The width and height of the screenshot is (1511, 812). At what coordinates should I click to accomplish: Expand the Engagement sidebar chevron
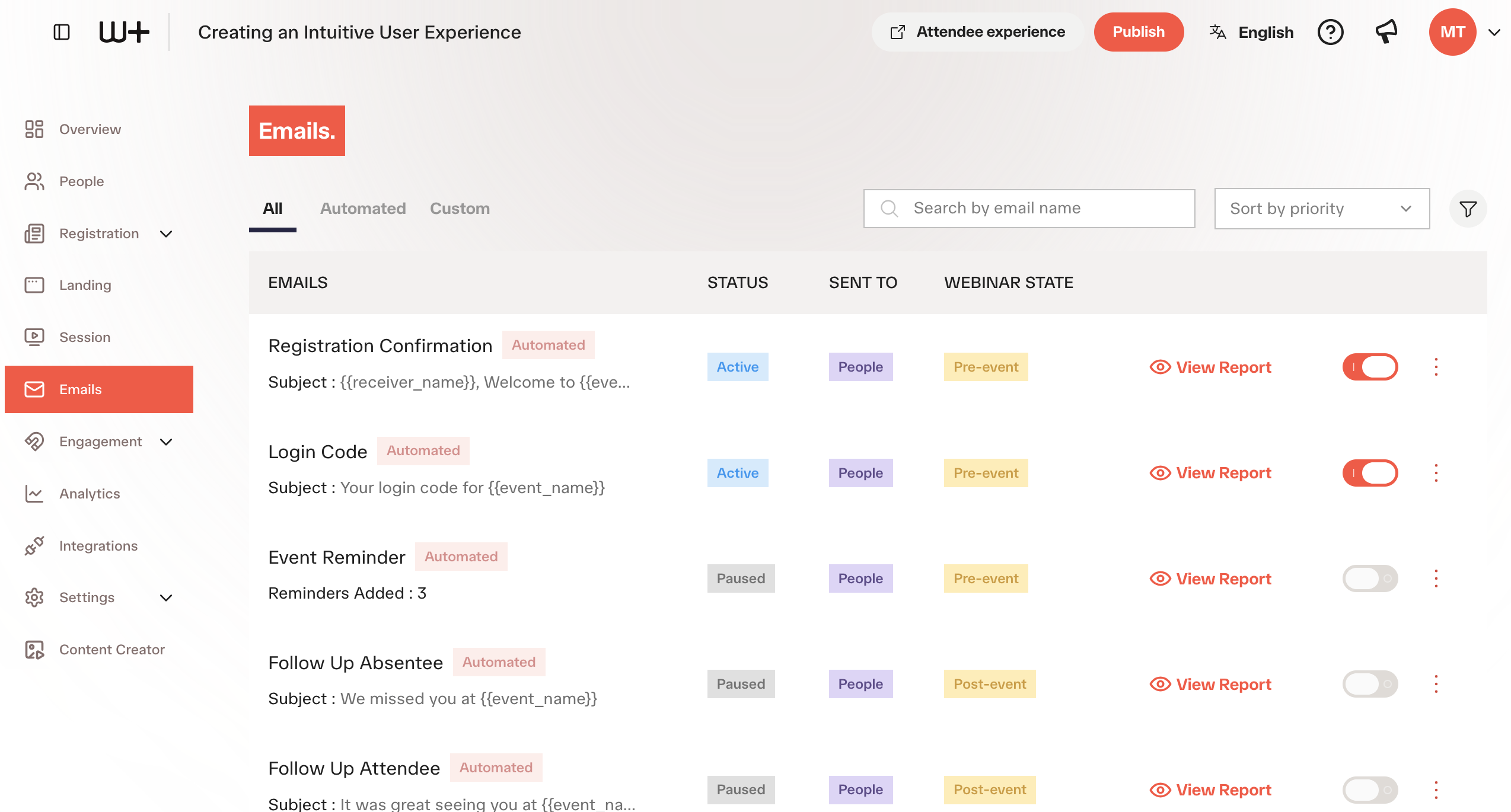click(167, 442)
